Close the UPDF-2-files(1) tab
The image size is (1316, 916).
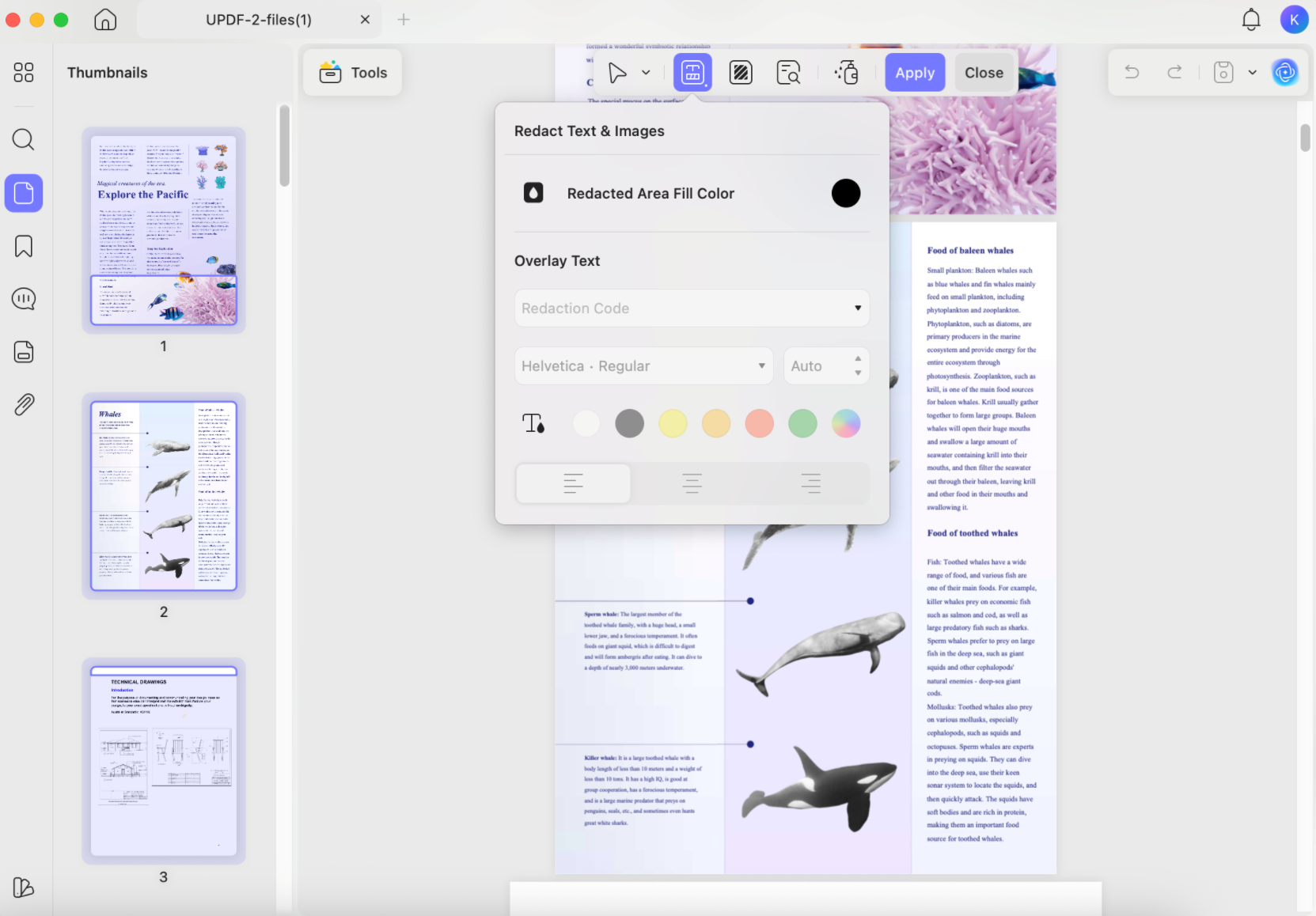(x=365, y=20)
